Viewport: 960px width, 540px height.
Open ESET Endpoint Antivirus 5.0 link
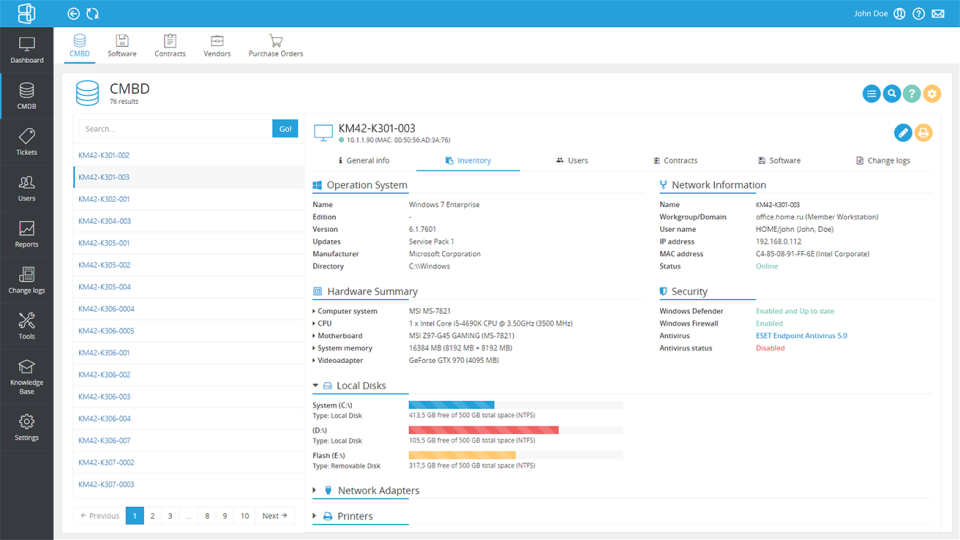(801, 336)
